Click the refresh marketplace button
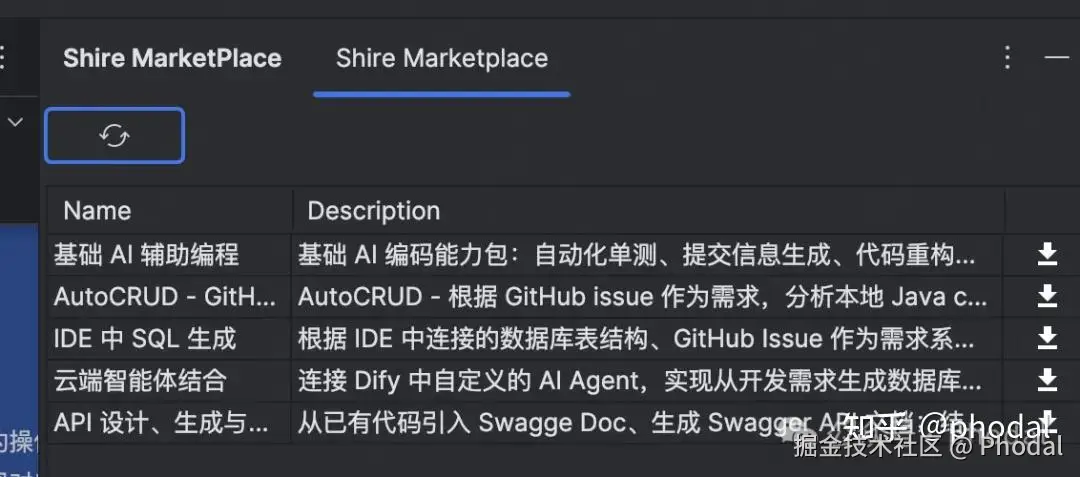The width and height of the screenshot is (1080, 477). [x=114, y=136]
